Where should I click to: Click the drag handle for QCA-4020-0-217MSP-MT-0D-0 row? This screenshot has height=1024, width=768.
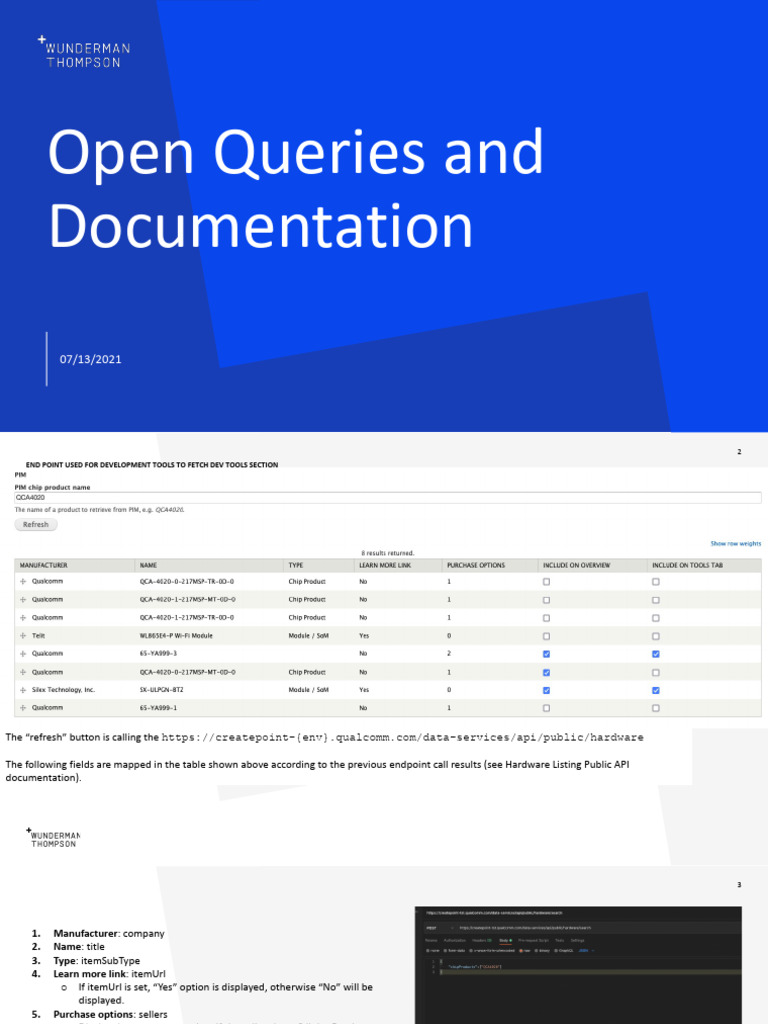23,672
